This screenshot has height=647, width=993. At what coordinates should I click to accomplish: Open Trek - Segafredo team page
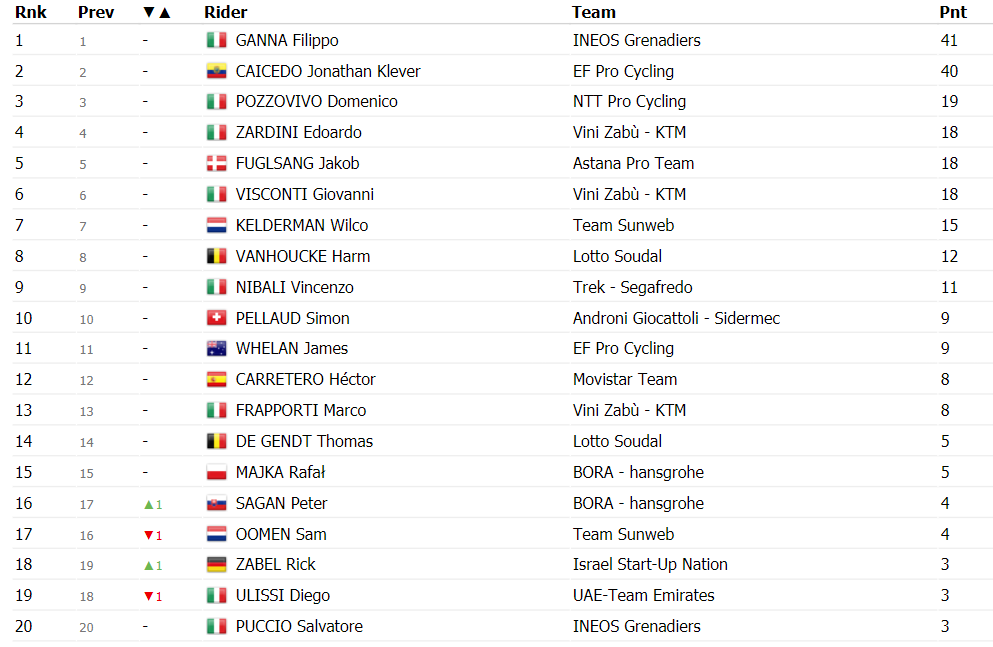(x=633, y=287)
